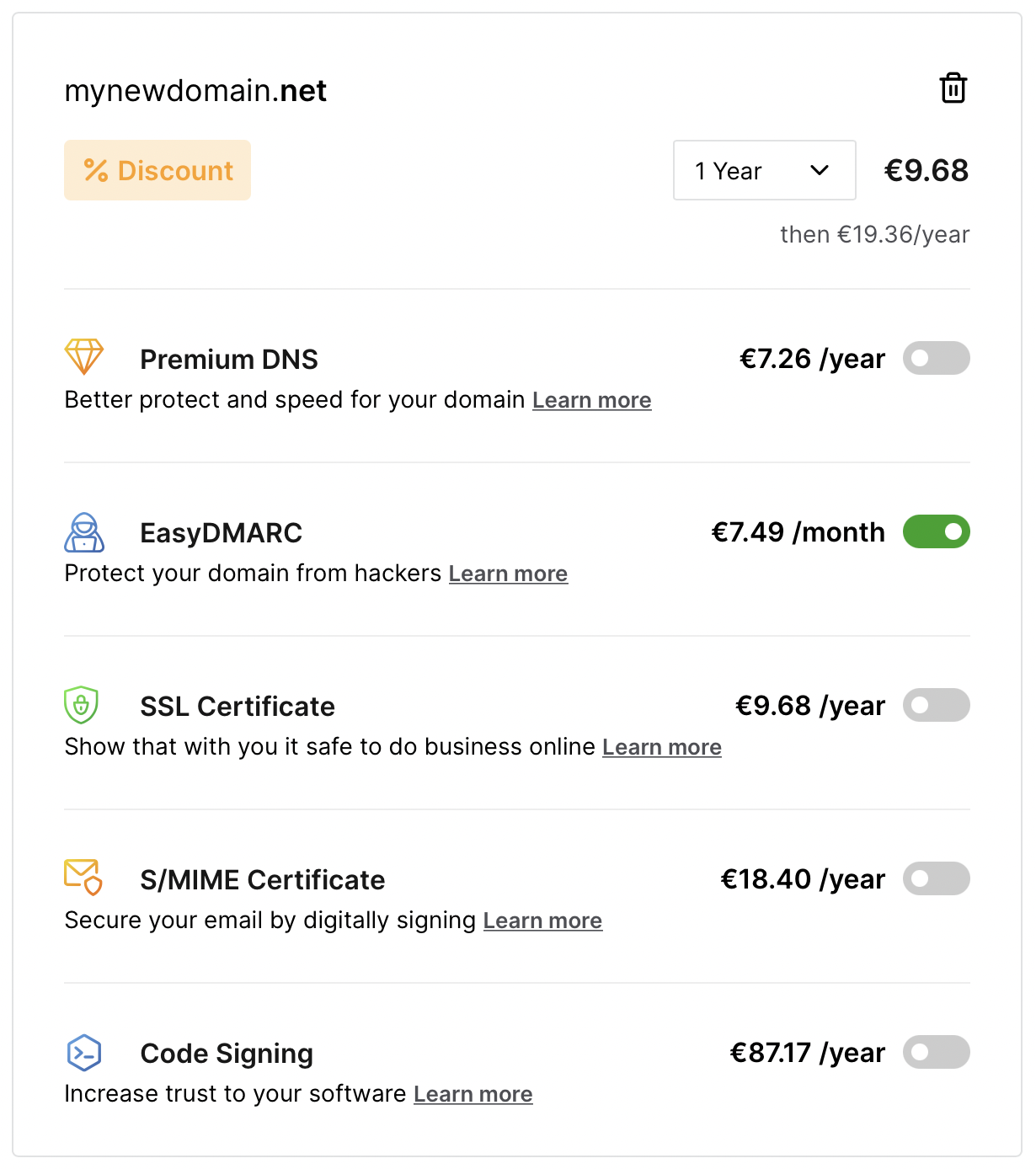The height and width of the screenshot is (1169, 1036).
Task: Click the SSL Certificate shield icon
Action: pos(82,705)
